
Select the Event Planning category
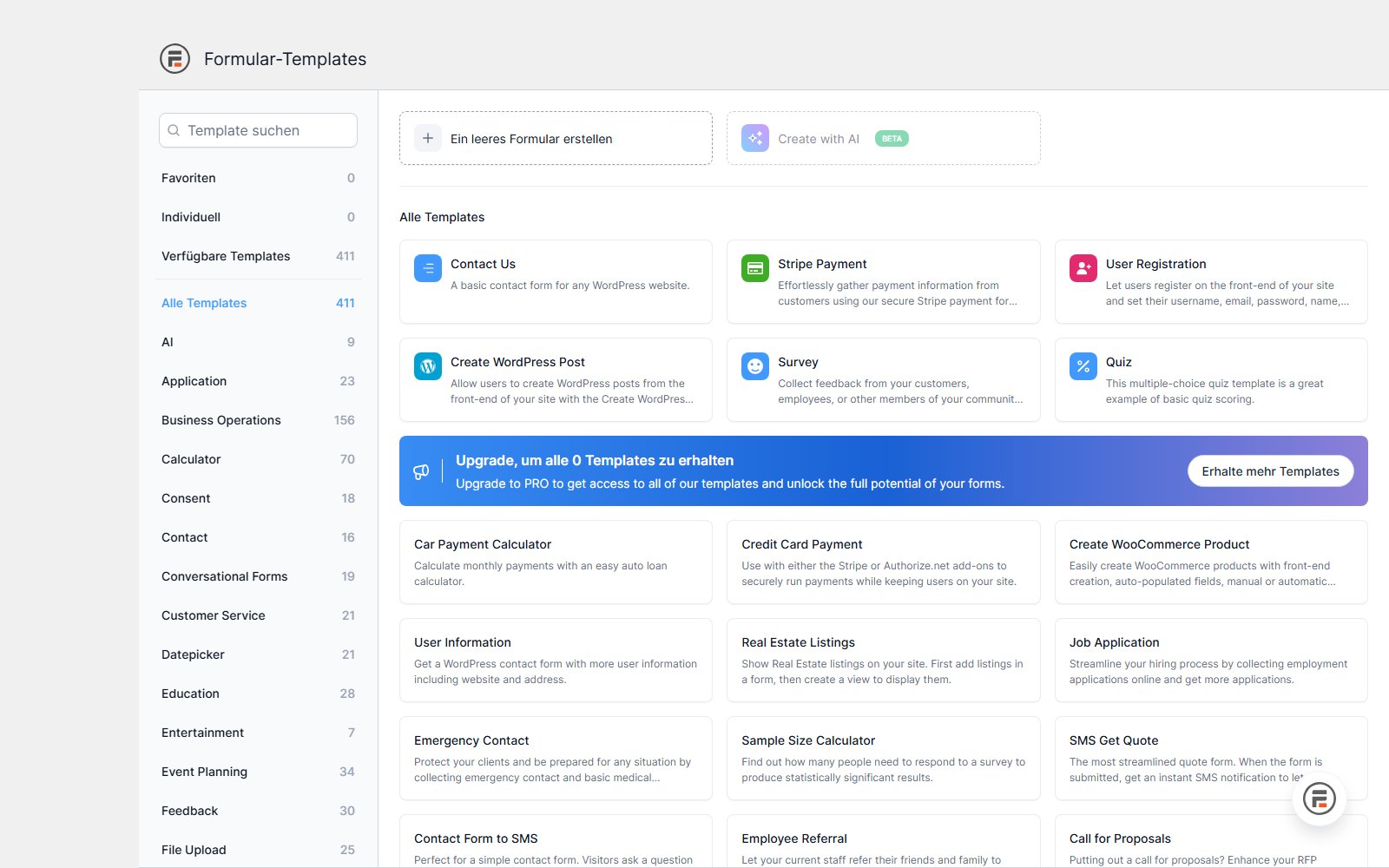click(258, 772)
